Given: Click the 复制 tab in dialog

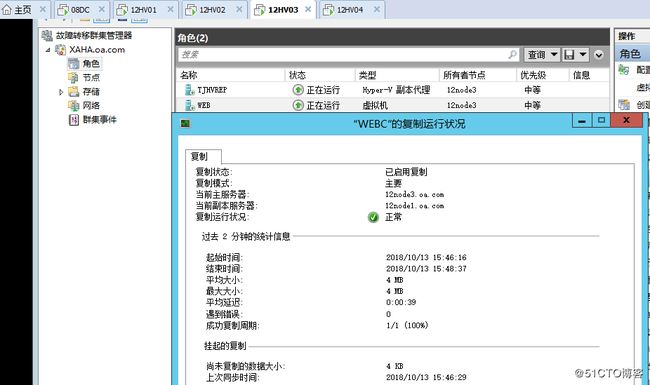Looking at the screenshot, I should [203, 157].
